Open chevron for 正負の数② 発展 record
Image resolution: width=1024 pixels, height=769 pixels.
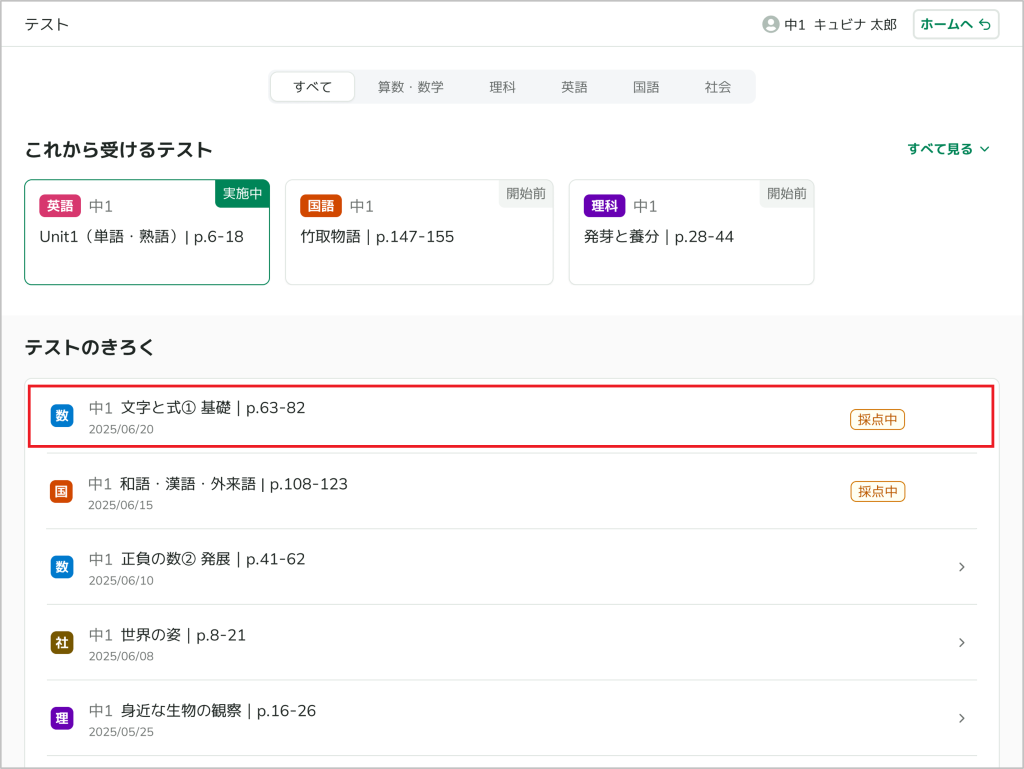pyautogui.click(x=961, y=567)
